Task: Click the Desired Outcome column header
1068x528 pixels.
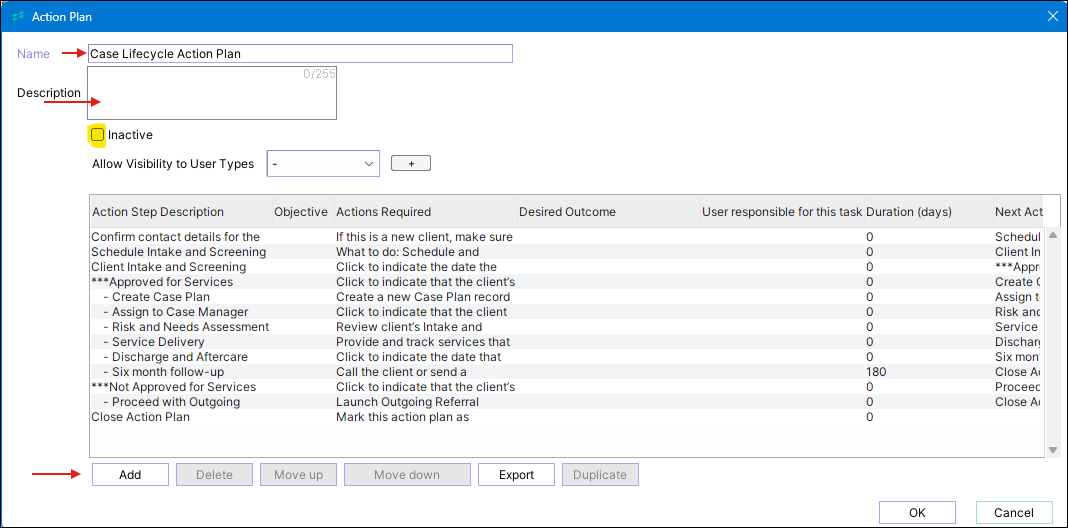Action: 608,212
